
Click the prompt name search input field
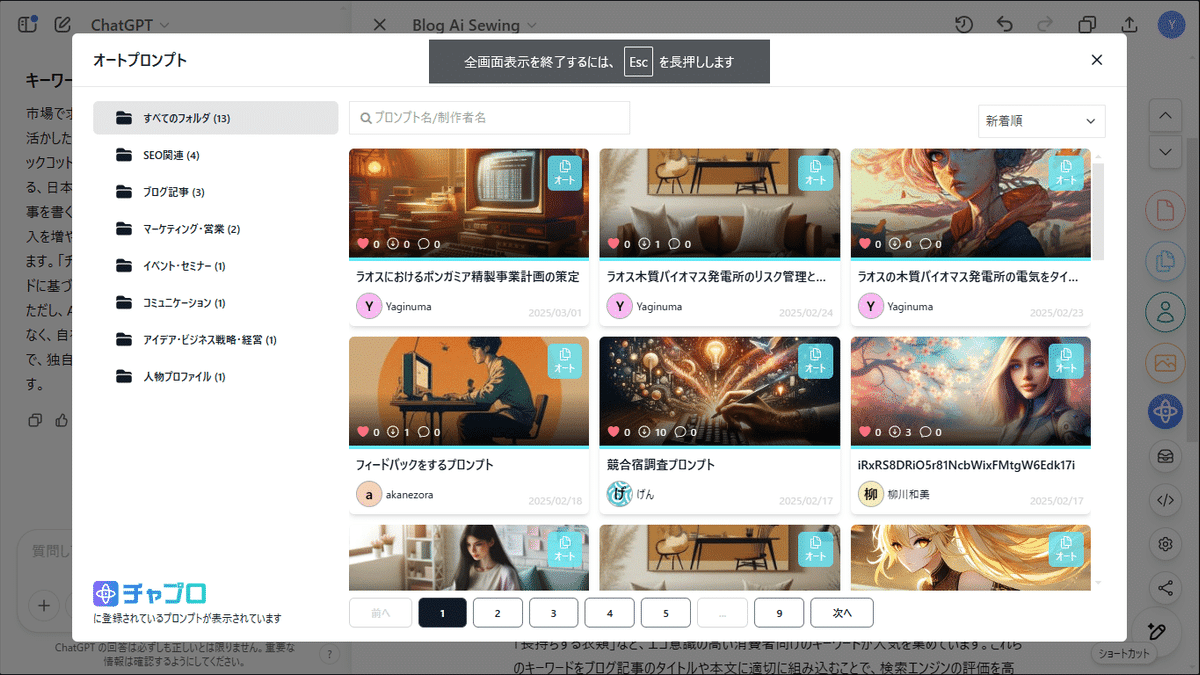[489, 117]
